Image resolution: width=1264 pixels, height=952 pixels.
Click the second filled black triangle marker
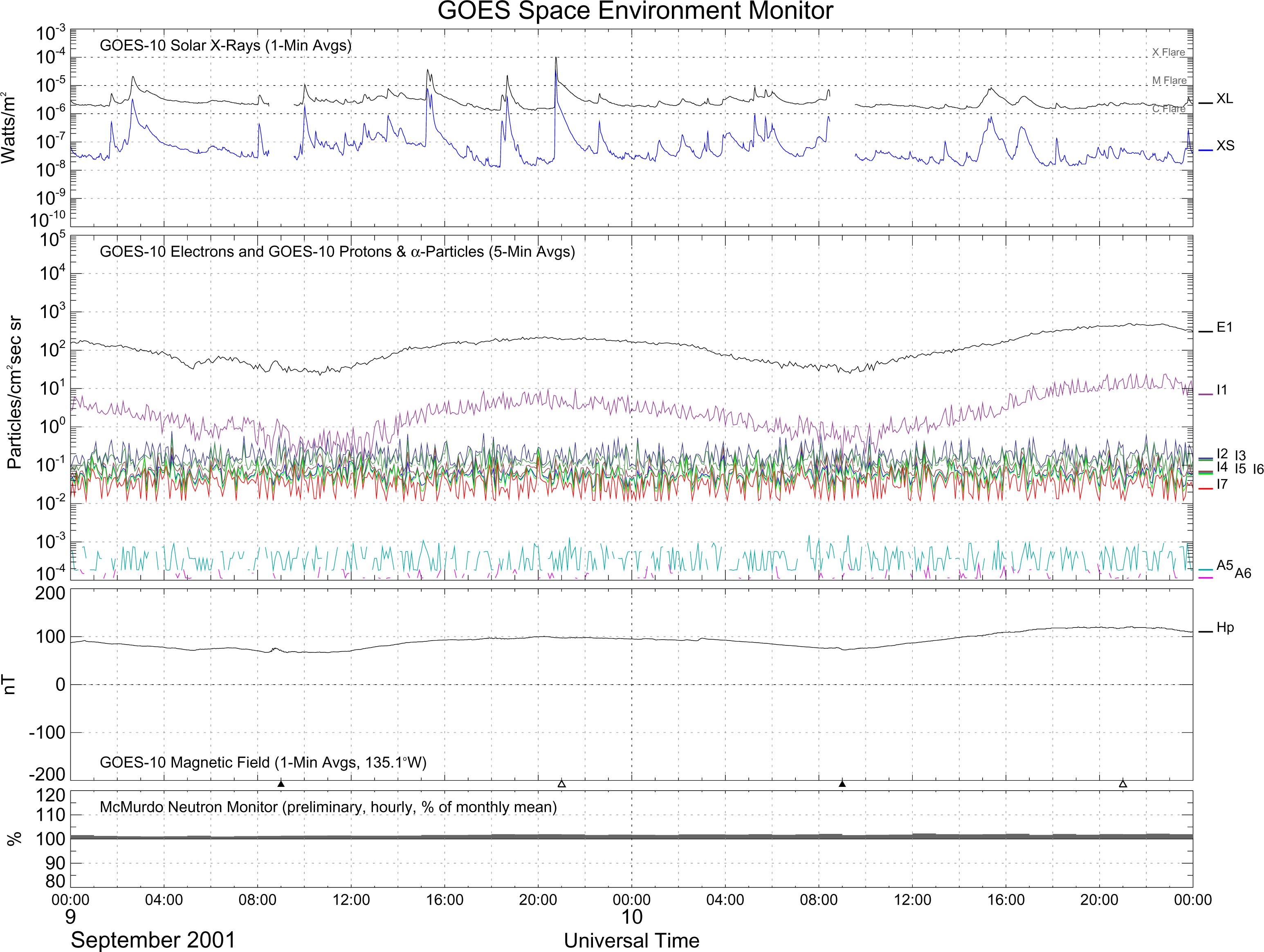(842, 784)
